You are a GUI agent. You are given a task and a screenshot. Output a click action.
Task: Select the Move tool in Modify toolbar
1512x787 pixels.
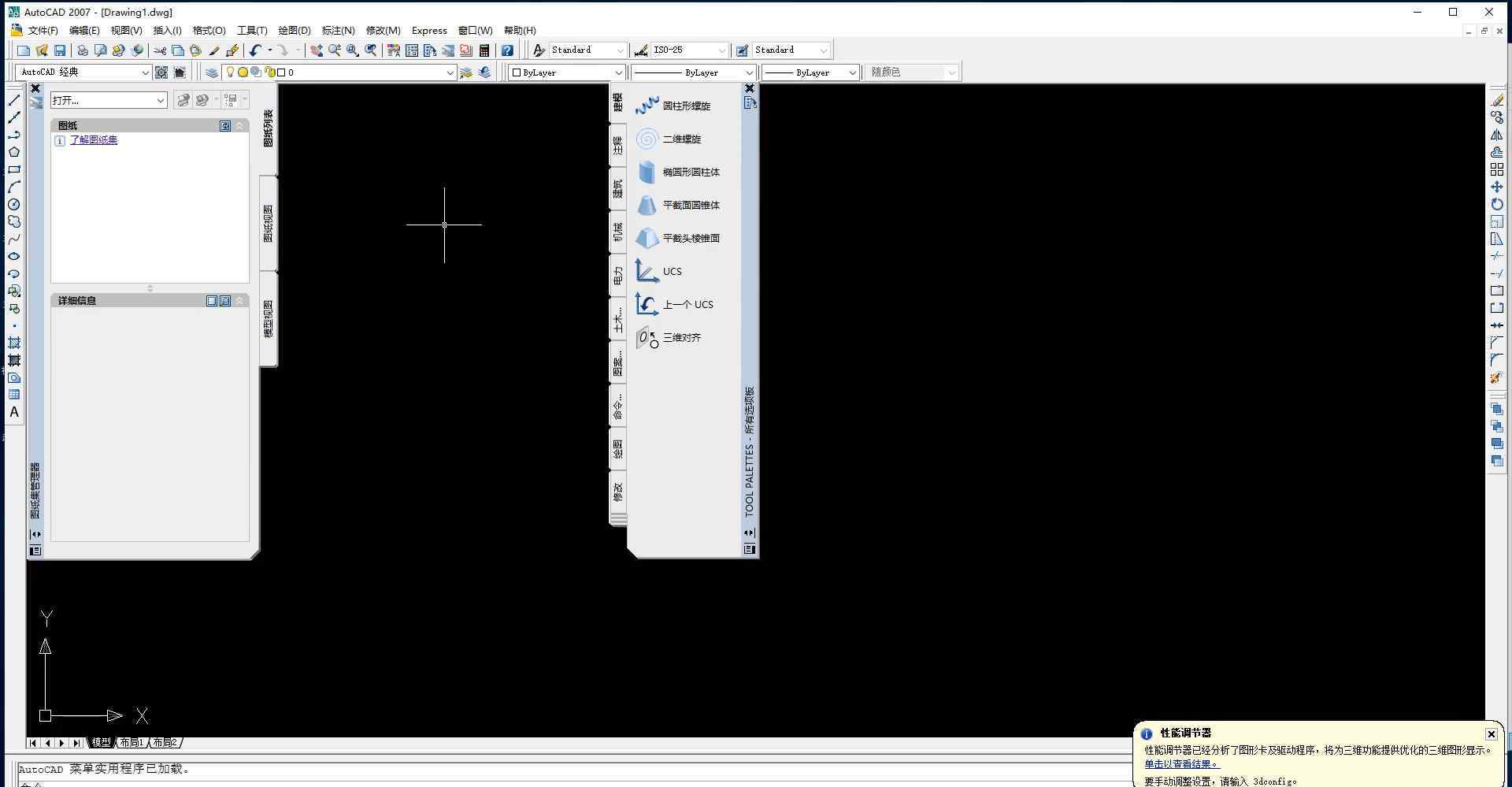click(x=1497, y=187)
